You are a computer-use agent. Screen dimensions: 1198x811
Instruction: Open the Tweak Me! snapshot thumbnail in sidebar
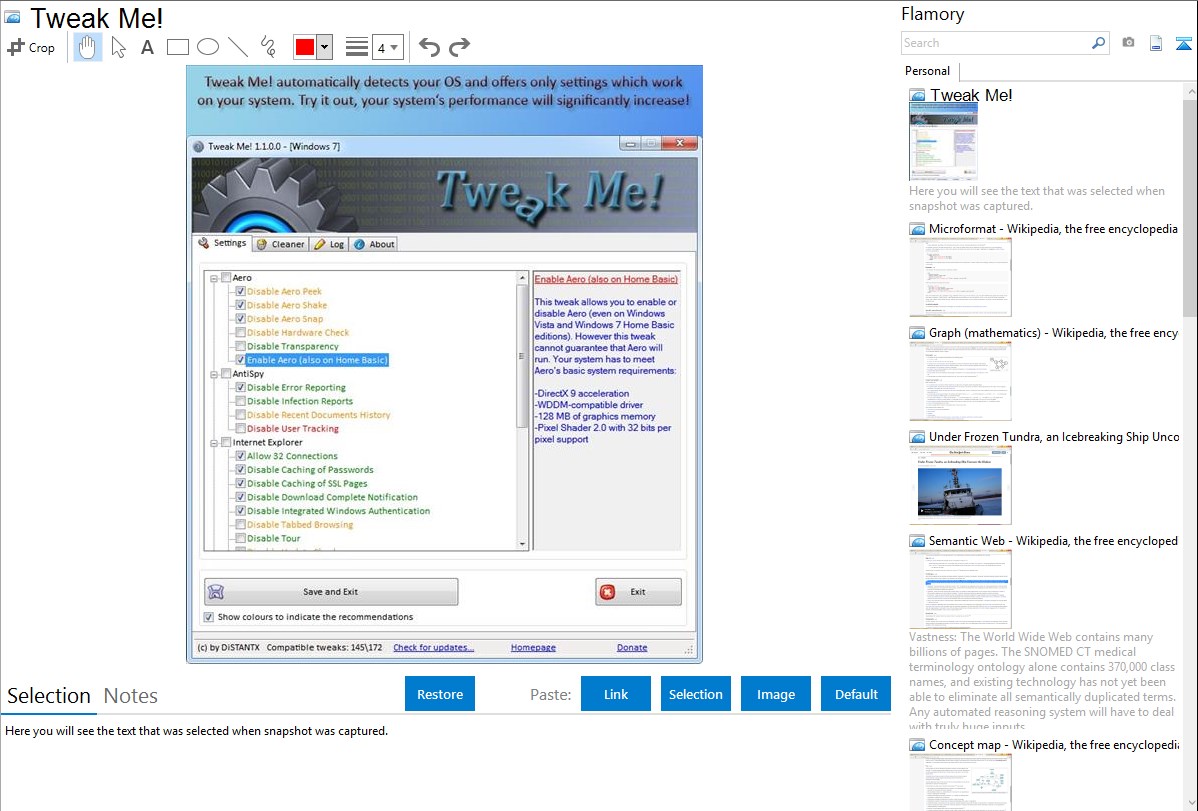click(943, 142)
